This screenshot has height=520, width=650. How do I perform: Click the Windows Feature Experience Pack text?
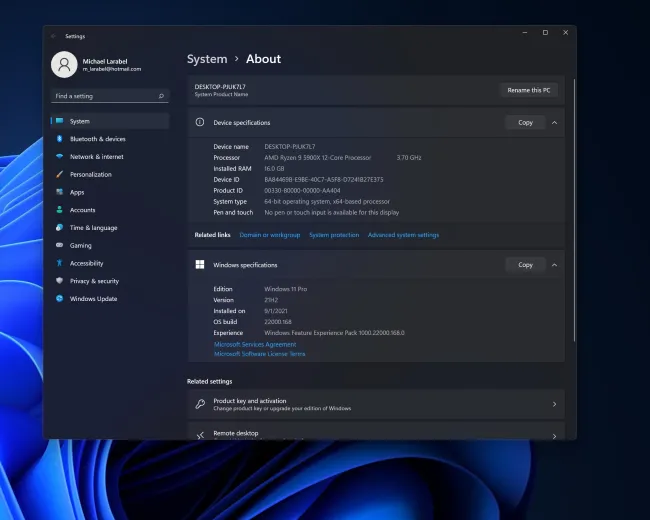point(334,333)
